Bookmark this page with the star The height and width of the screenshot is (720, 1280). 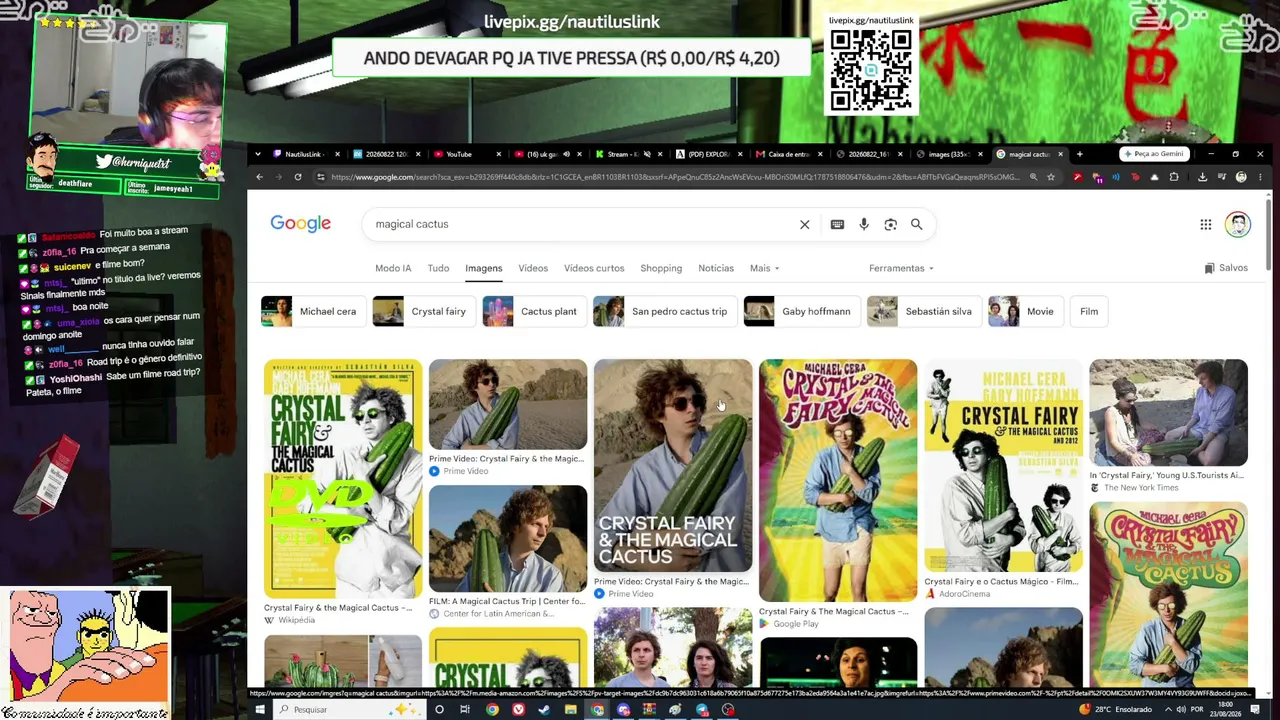[1050, 177]
